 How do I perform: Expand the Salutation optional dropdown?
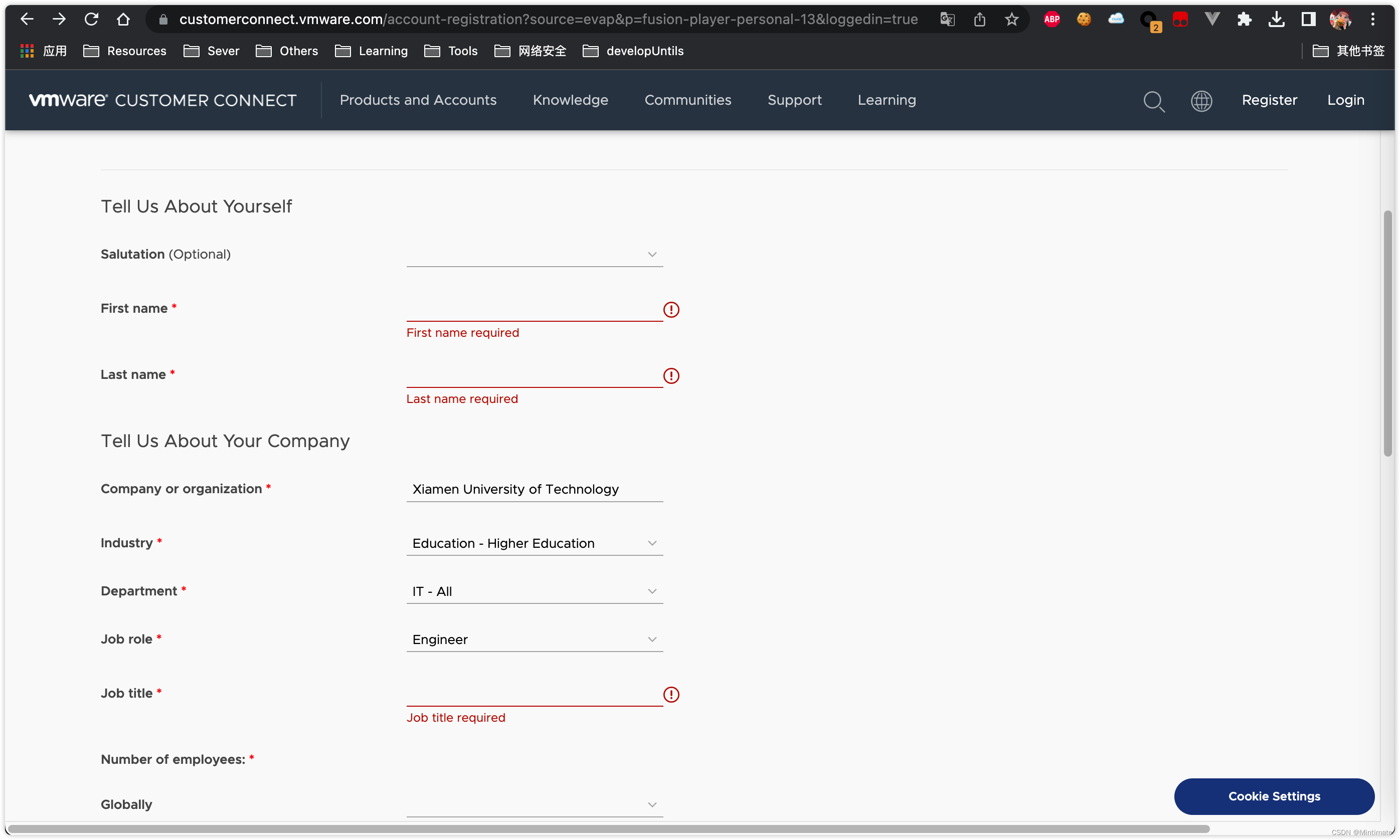(x=652, y=254)
